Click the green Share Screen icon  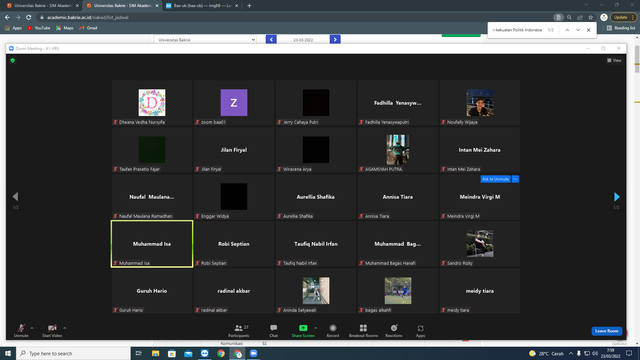(x=303, y=328)
